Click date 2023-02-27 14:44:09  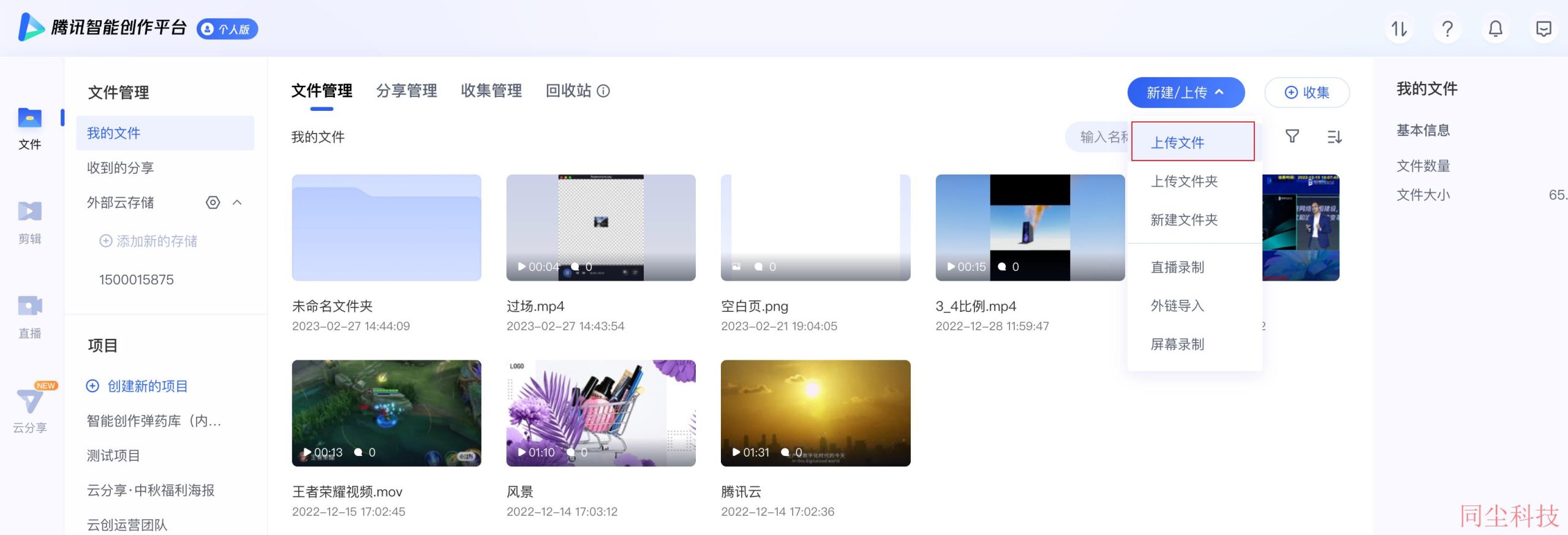tap(351, 327)
